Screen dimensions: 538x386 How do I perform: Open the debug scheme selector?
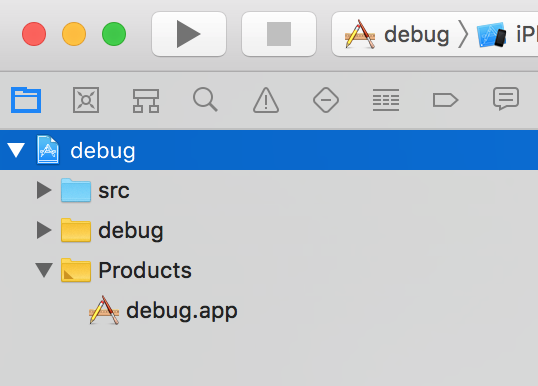tap(397, 34)
